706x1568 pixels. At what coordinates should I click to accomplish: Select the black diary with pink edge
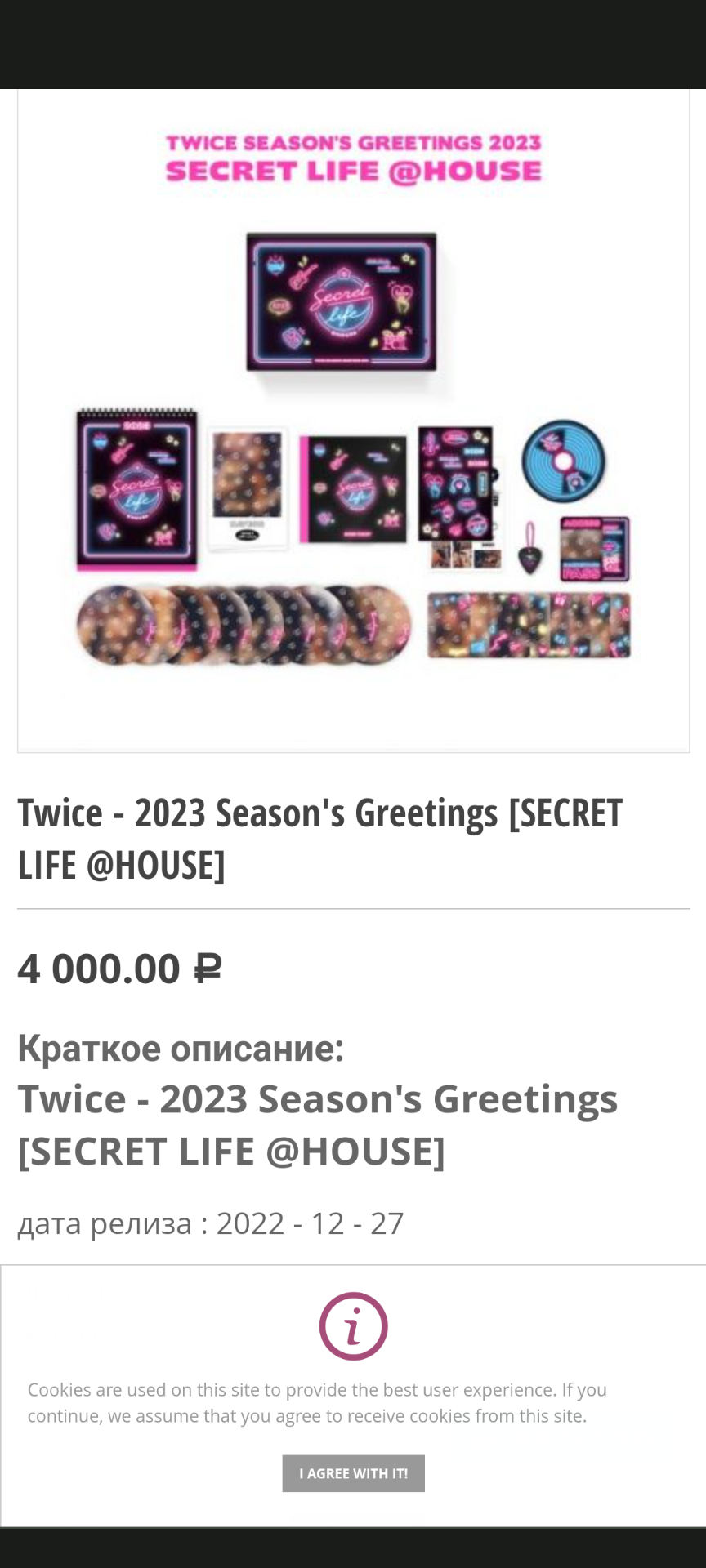click(353, 489)
